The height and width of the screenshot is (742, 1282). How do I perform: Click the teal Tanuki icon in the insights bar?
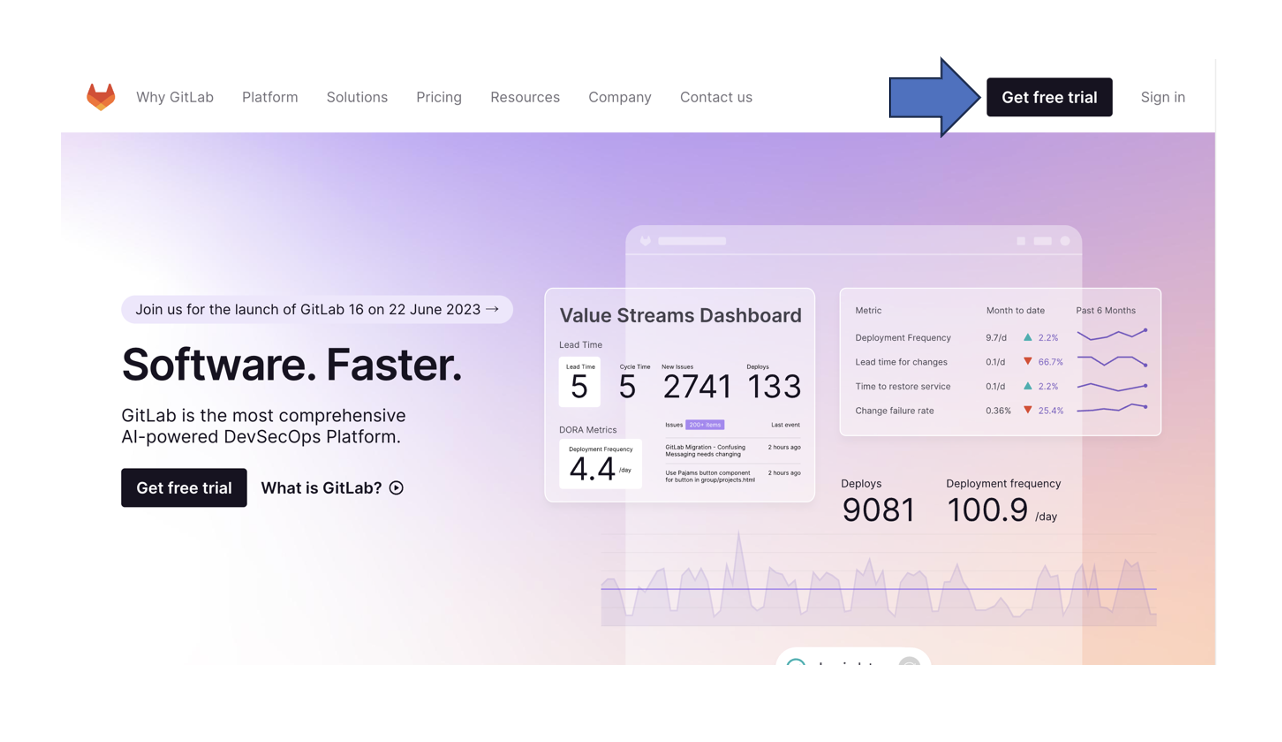tap(795, 664)
